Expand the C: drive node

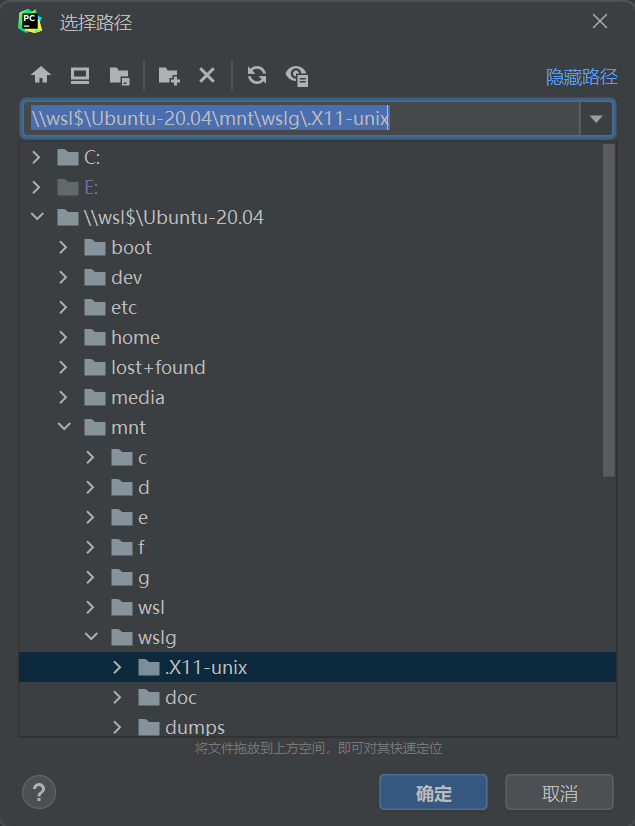coord(36,157)
